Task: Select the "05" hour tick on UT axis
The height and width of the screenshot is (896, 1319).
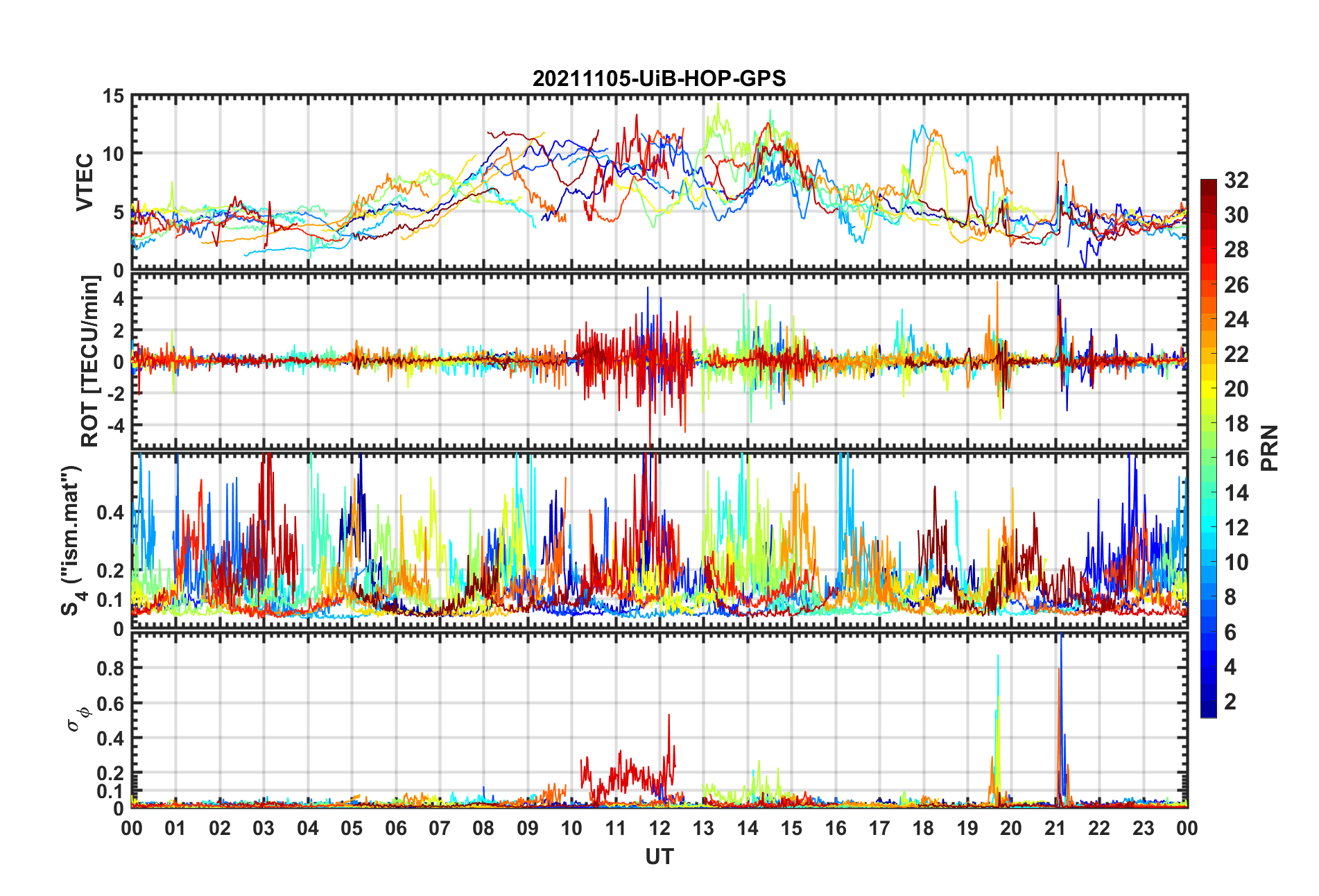Action: pos(352,828)
